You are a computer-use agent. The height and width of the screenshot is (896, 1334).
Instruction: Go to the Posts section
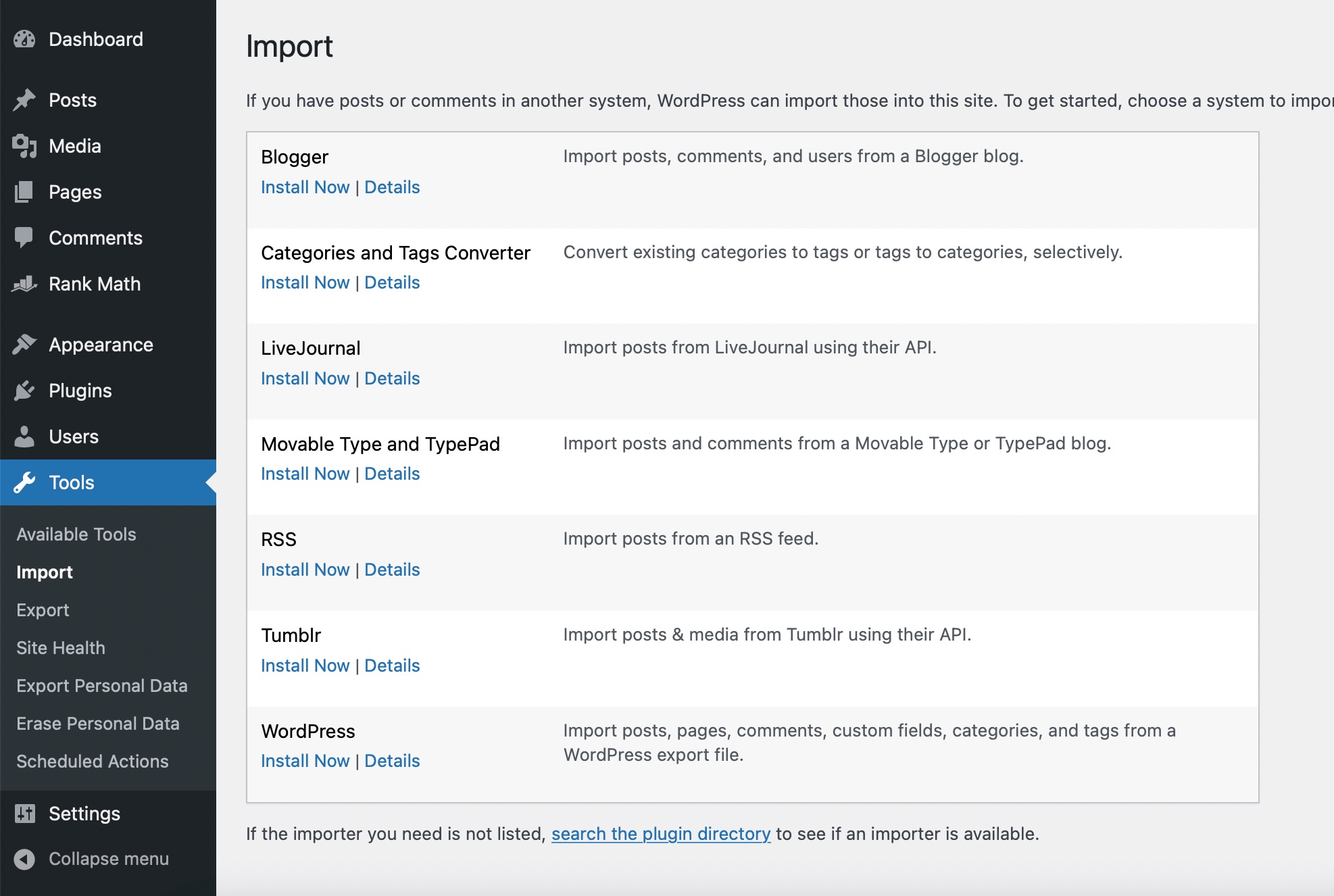point(72,100)
